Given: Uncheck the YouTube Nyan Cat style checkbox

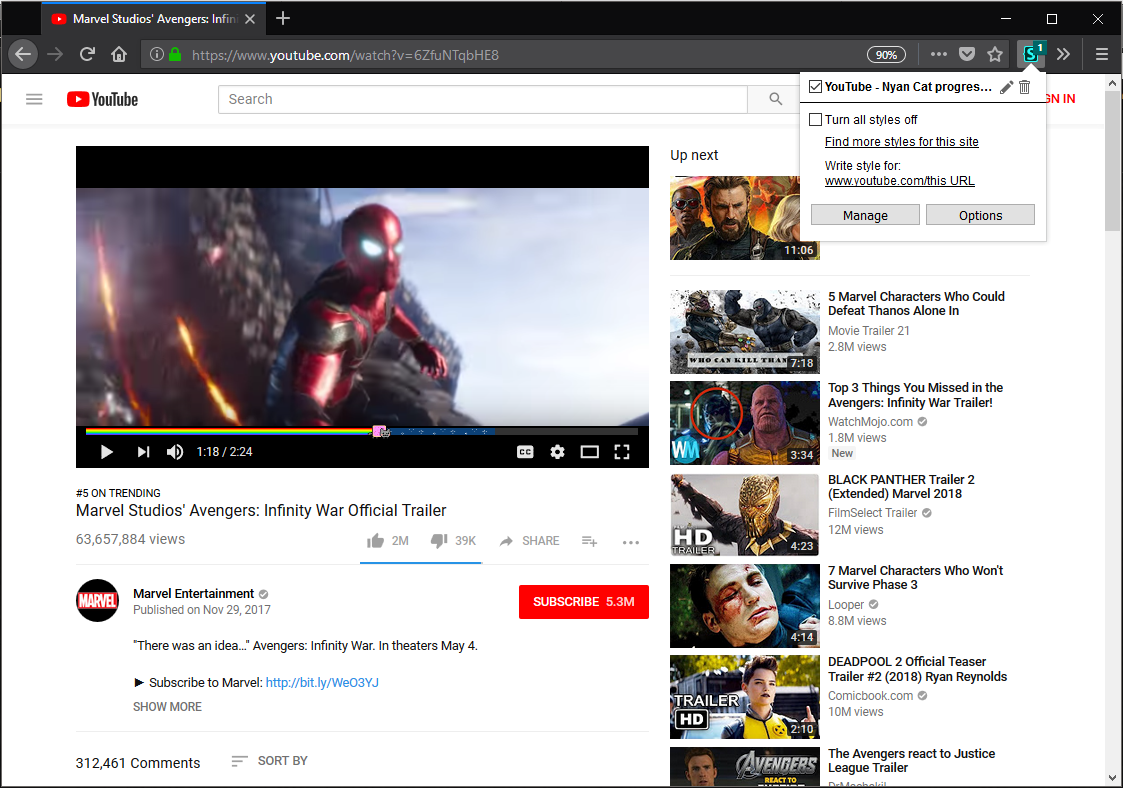Looking at the screenshot, I should click(x=815, y=87).
